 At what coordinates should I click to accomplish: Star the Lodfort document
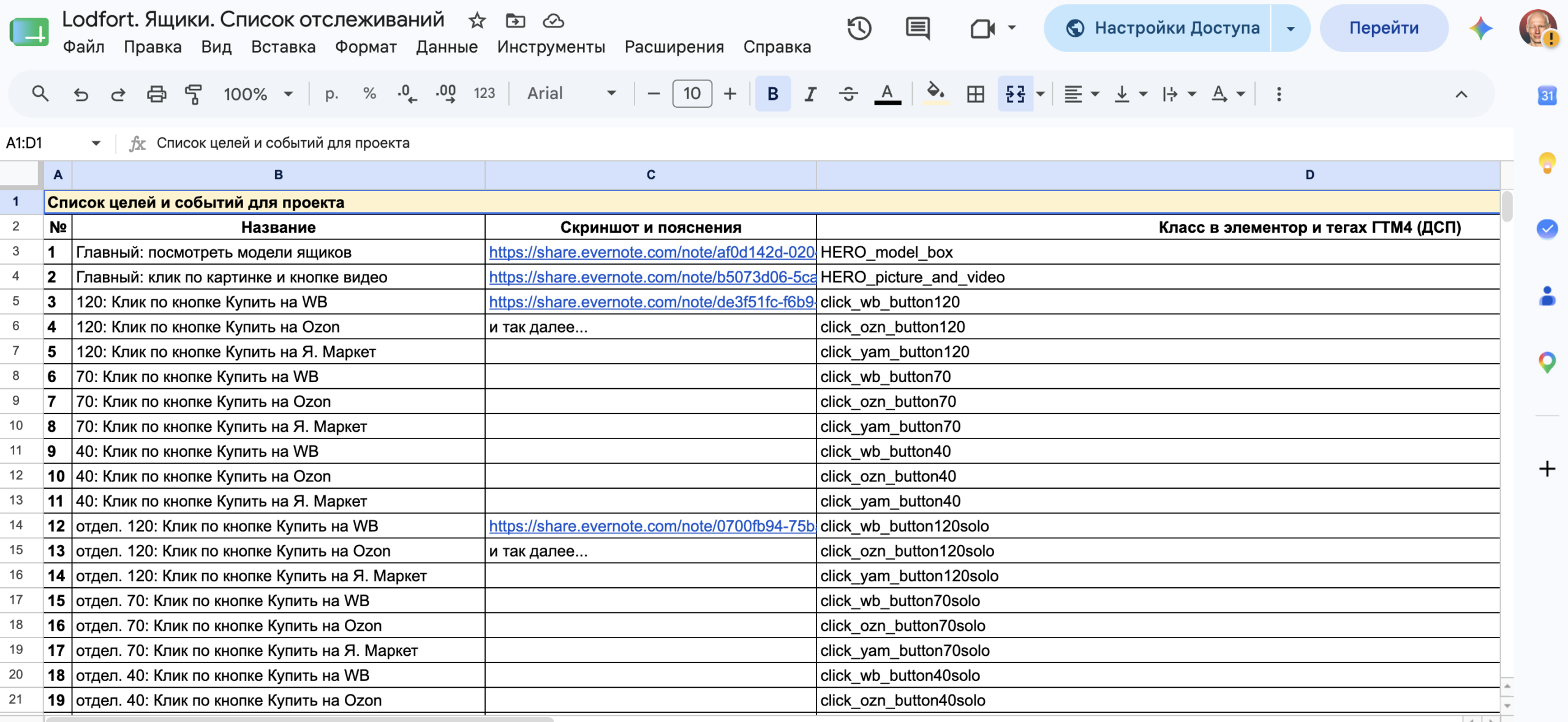pos(477,21)
